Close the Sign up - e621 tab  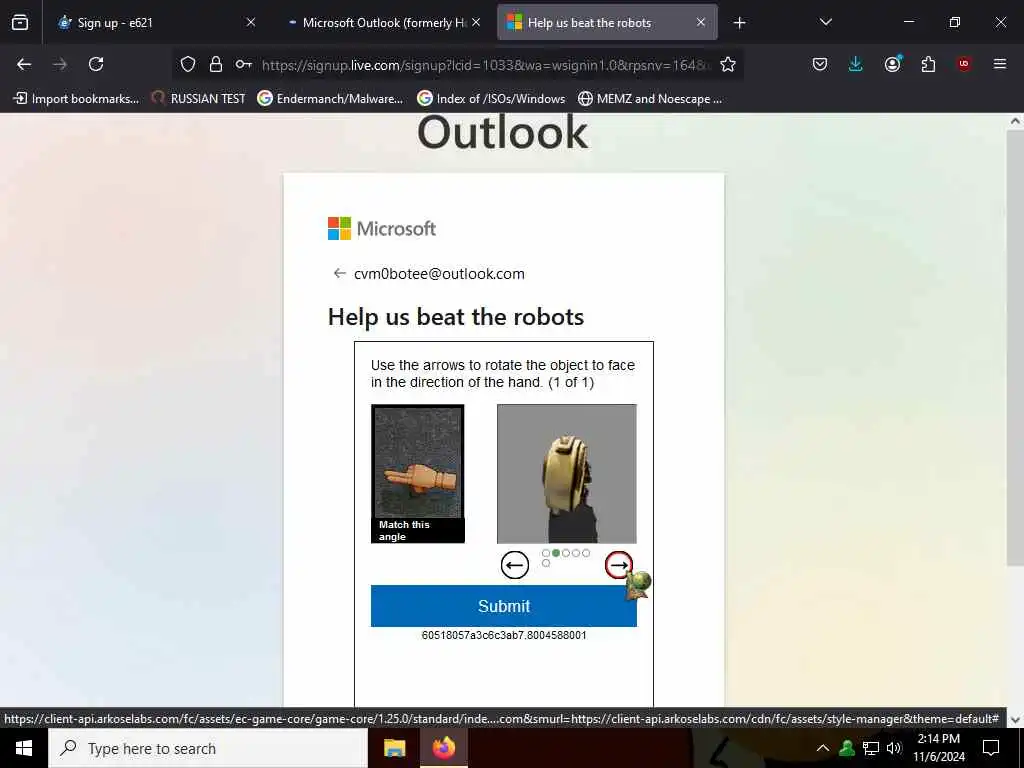coord(251,22)
